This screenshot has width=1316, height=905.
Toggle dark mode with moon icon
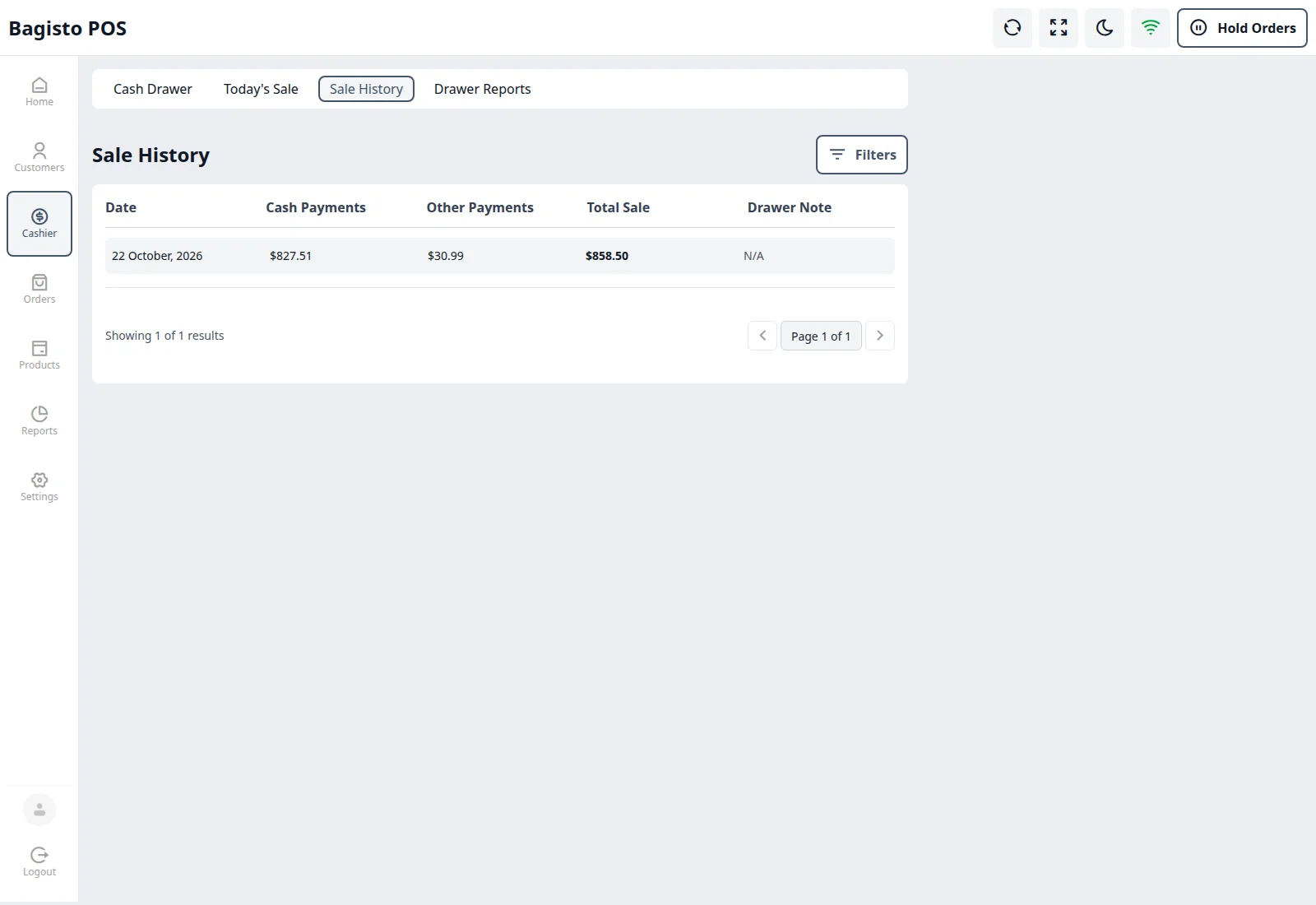tap(1105, 28)
